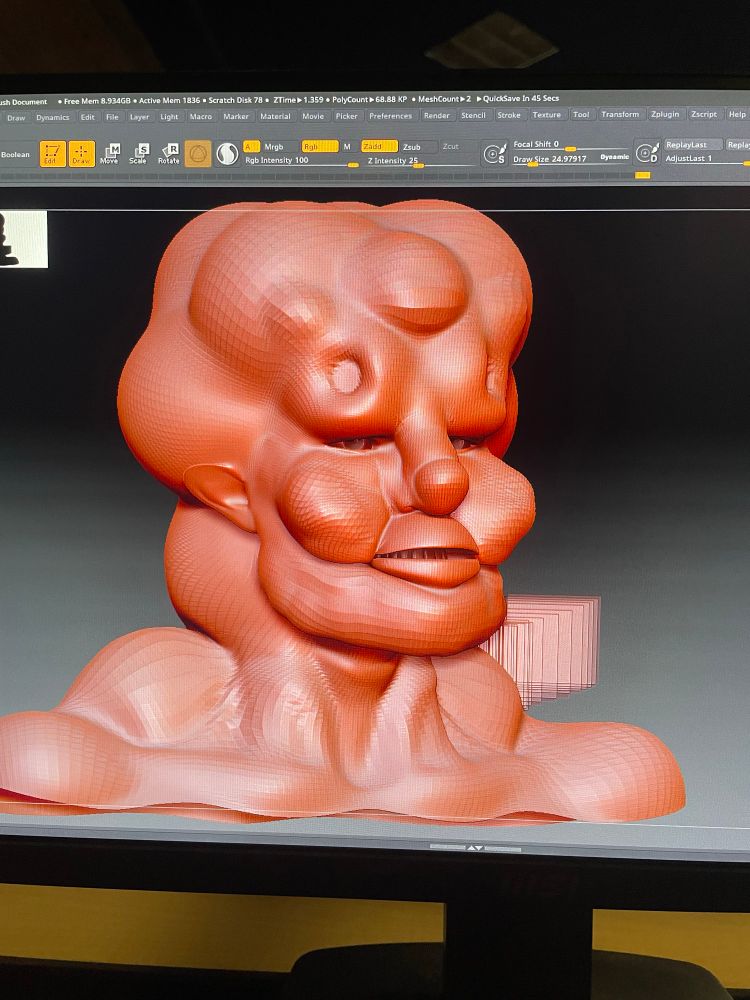Screen dimensions: 750x1000
Task: Toggle the A channel button
Action: 251,147
